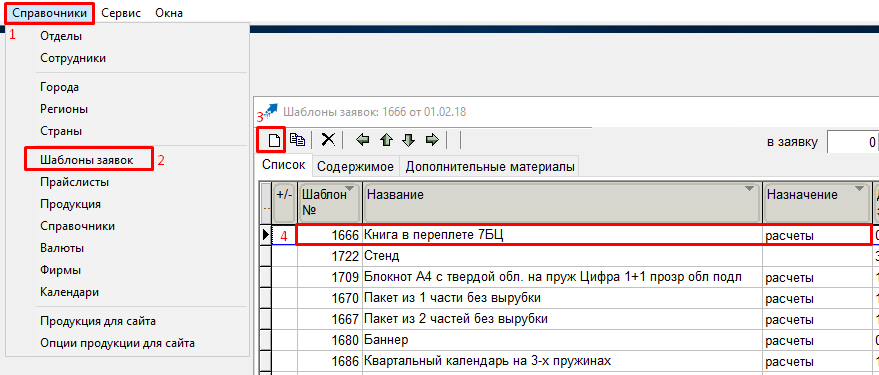Click the +/- column header
This screenshot has height=375, width=879.
(285, 202)
